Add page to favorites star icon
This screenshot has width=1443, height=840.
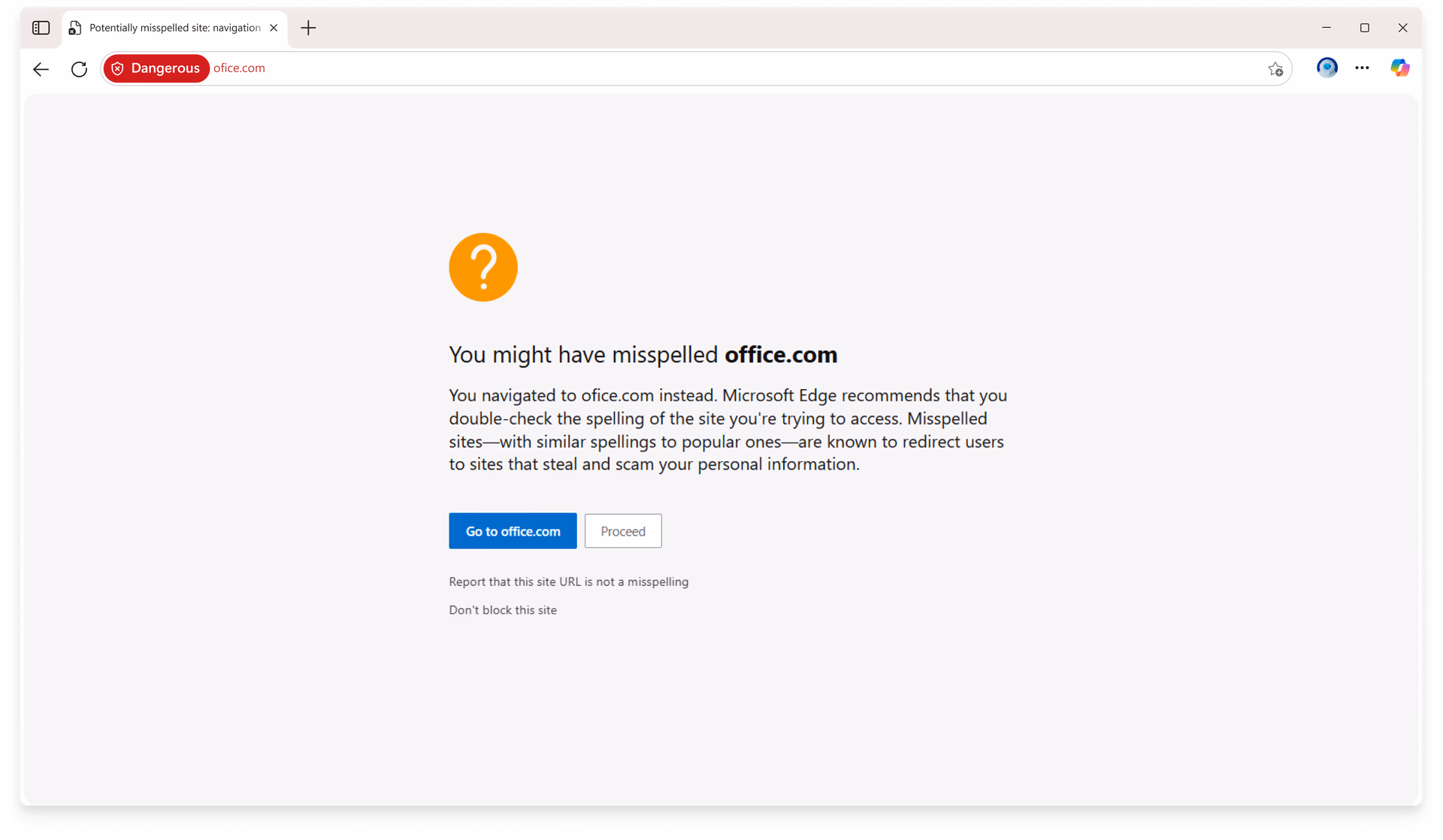point(1275,69)
